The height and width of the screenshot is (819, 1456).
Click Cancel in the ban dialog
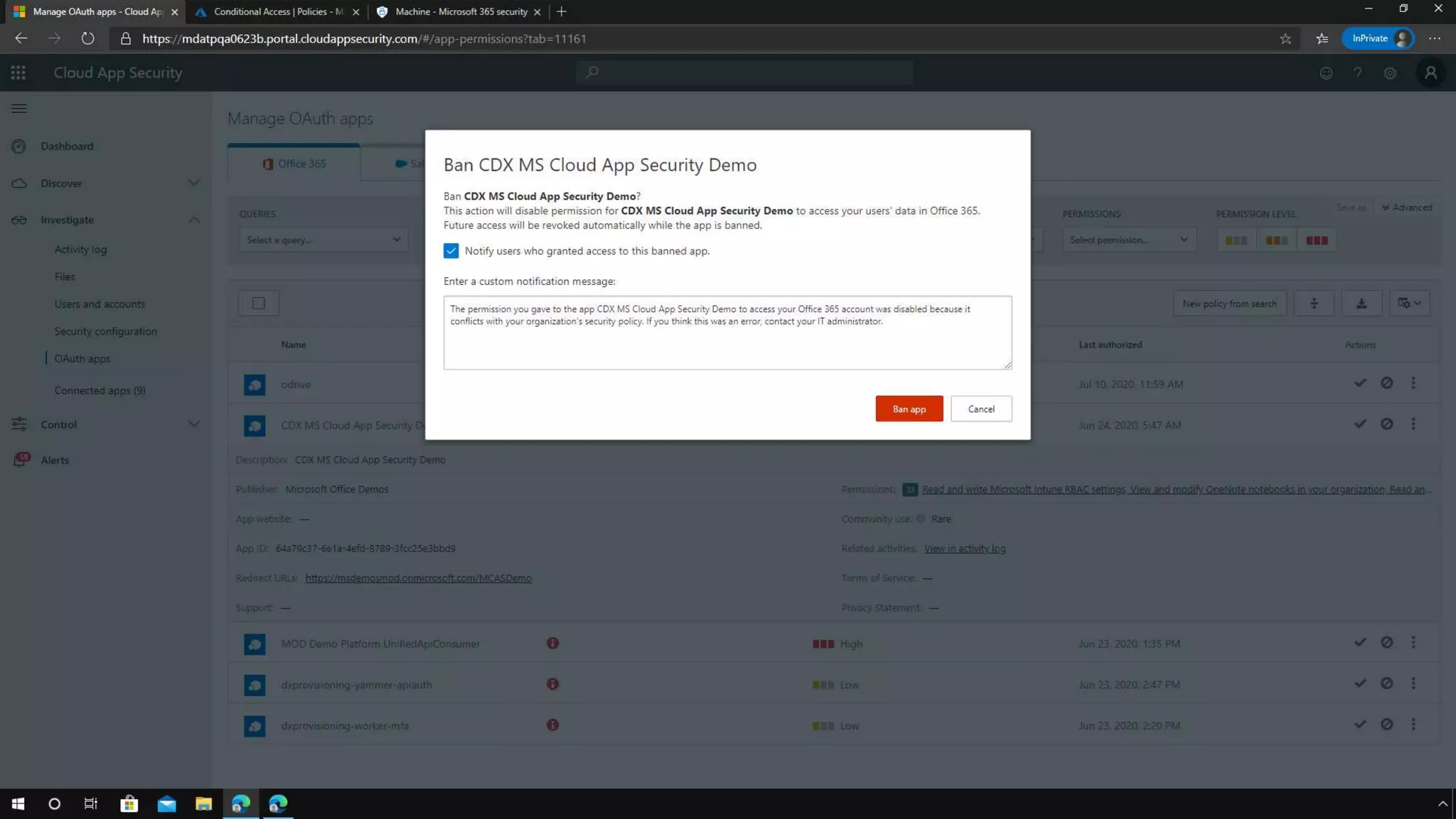point(980,409)
